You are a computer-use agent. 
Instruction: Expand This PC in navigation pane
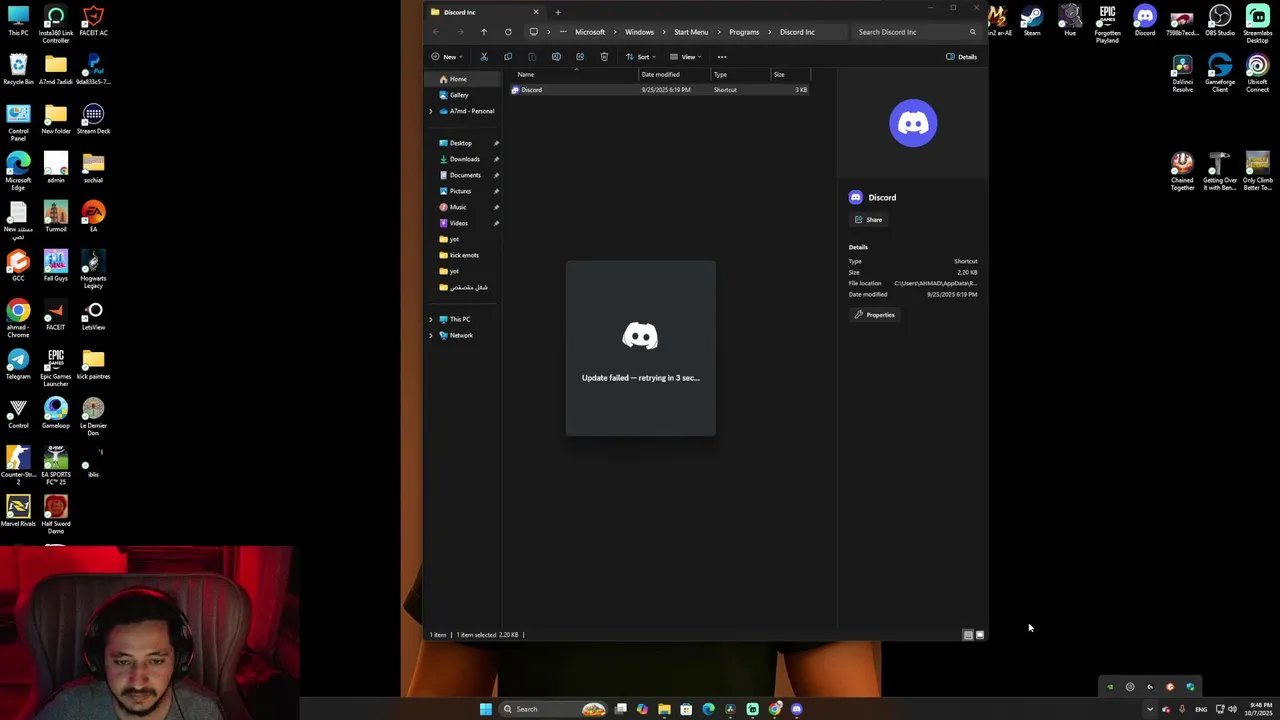tap(431, 319)
